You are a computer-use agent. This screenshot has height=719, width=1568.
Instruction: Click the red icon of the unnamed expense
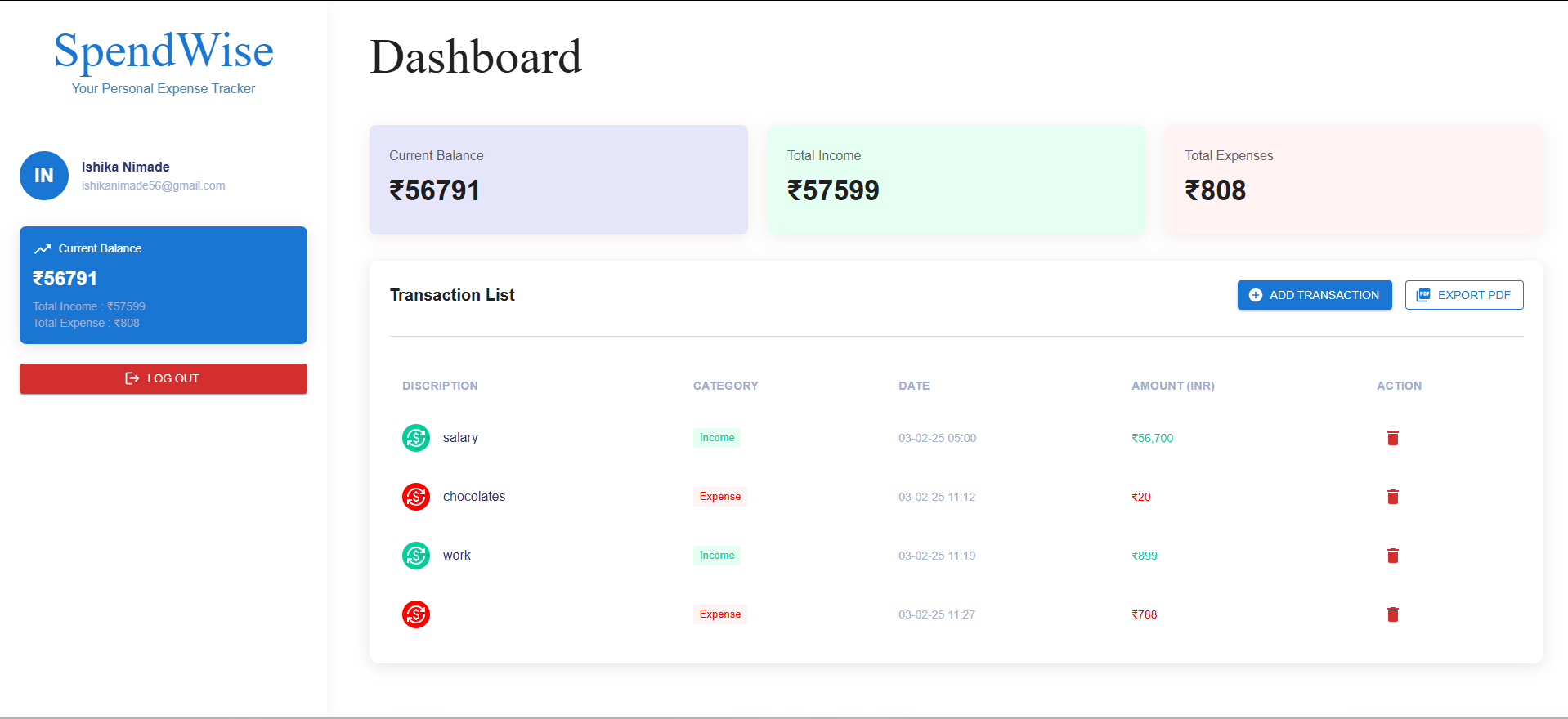(x=416, y=614)
